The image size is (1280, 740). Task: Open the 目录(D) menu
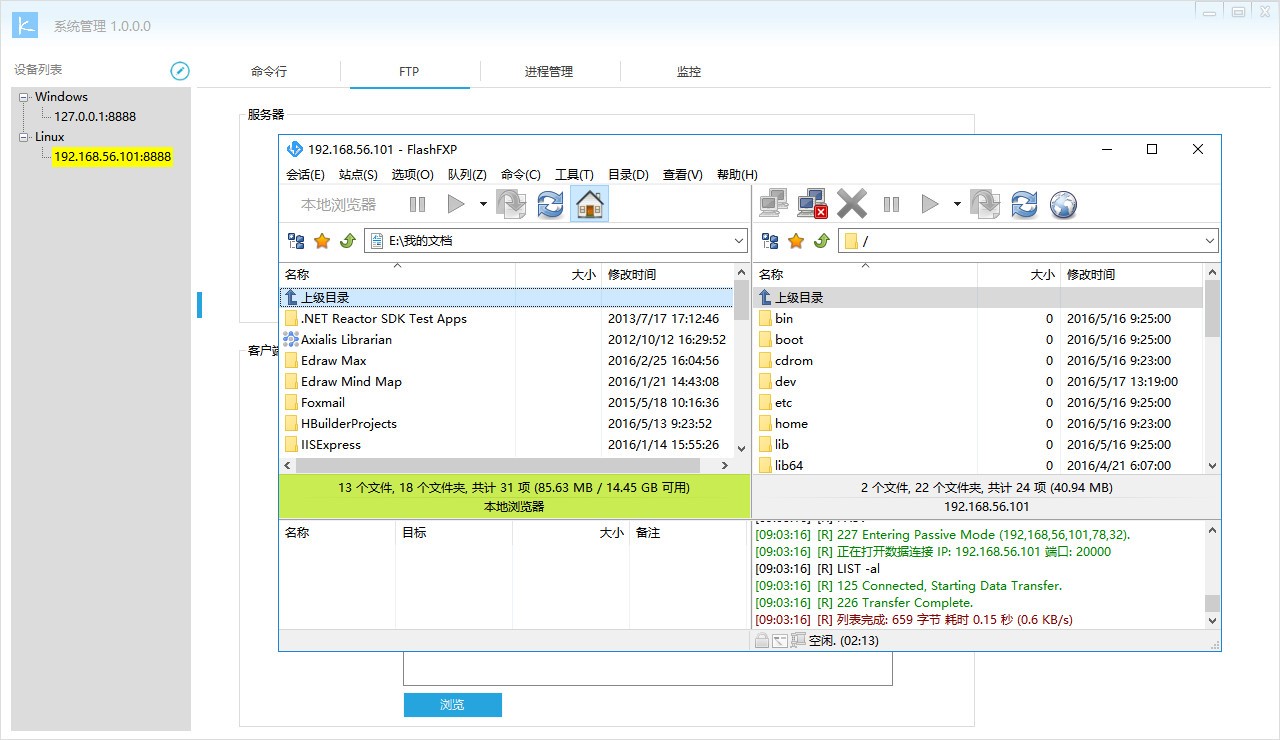pos(628,175)
